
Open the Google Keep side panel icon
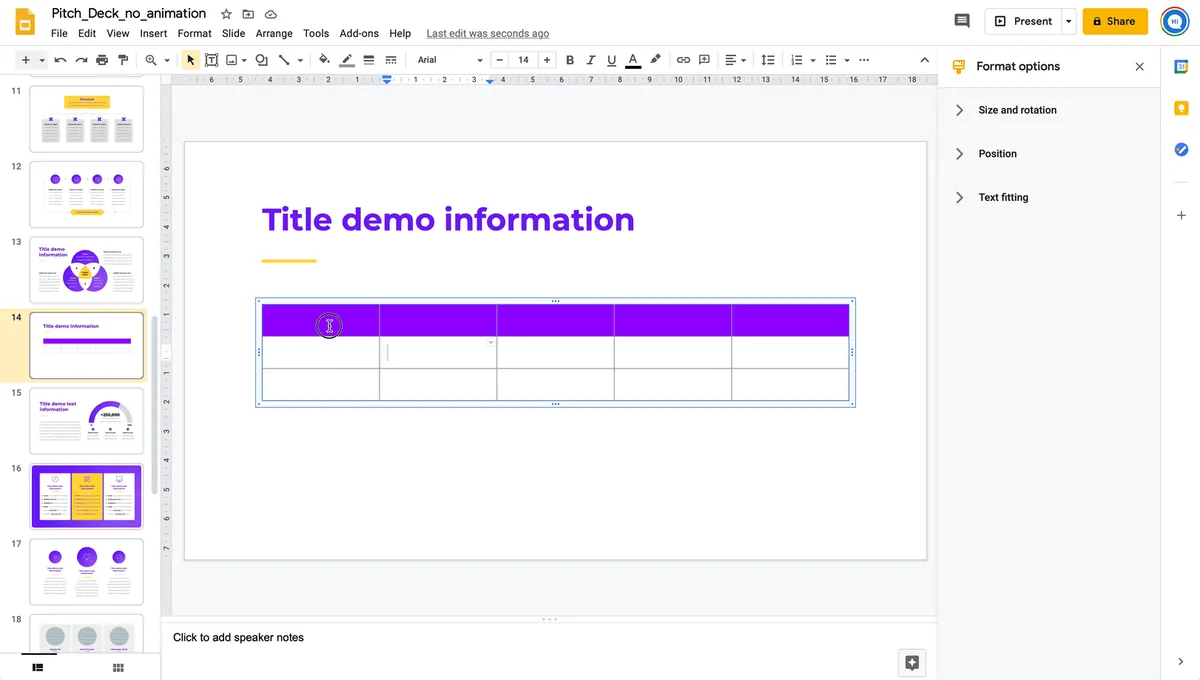click(1181, 108)
